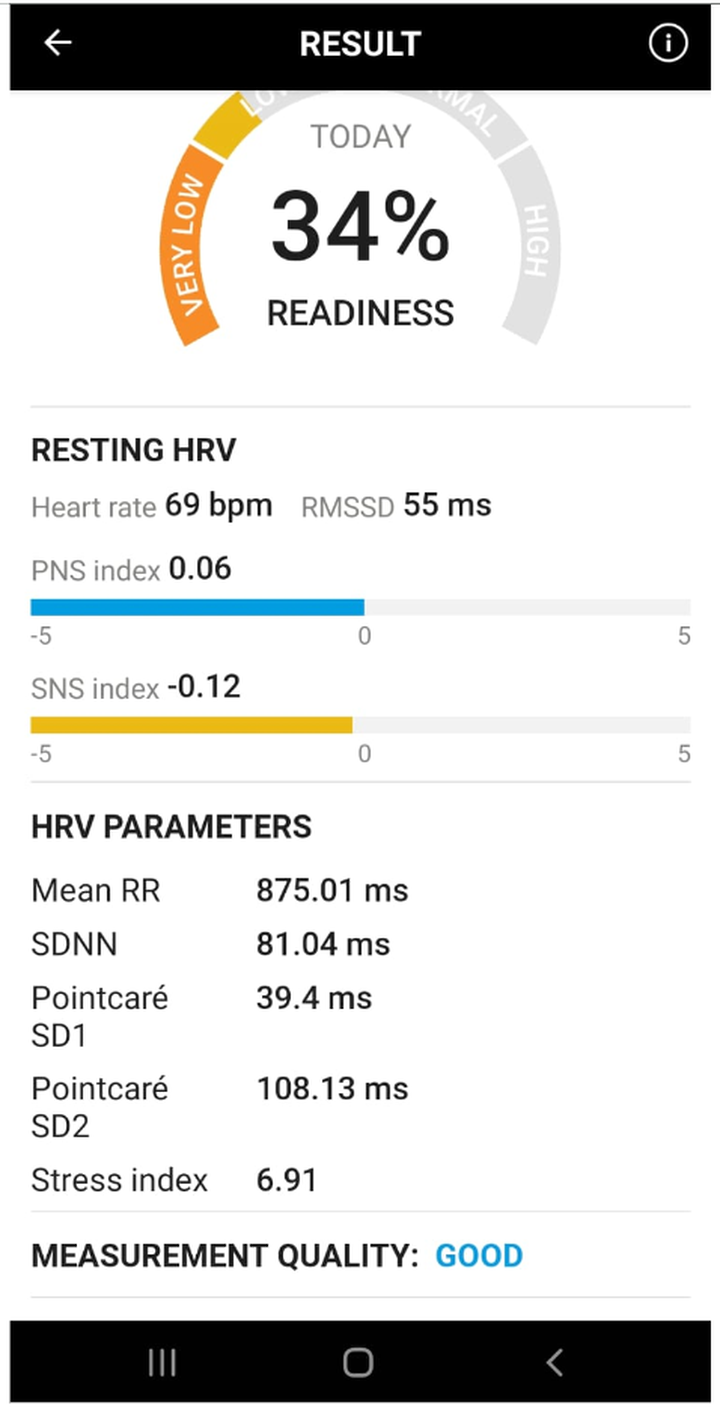Click the blue PNS index bar
Screen dimensions: 720x1408
[197, 607]
